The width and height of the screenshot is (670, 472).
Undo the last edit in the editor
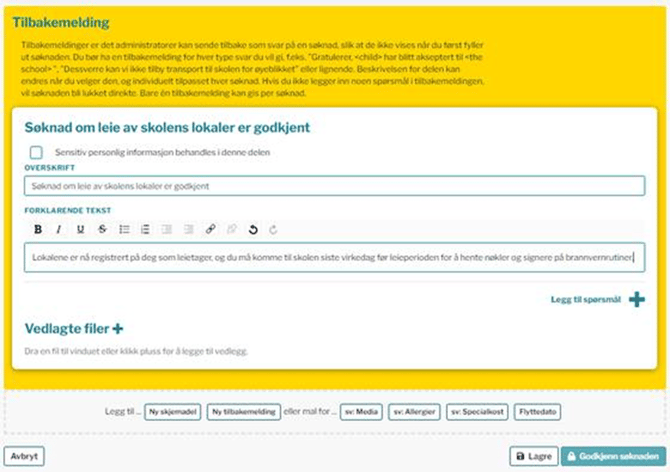pos(253,229)
